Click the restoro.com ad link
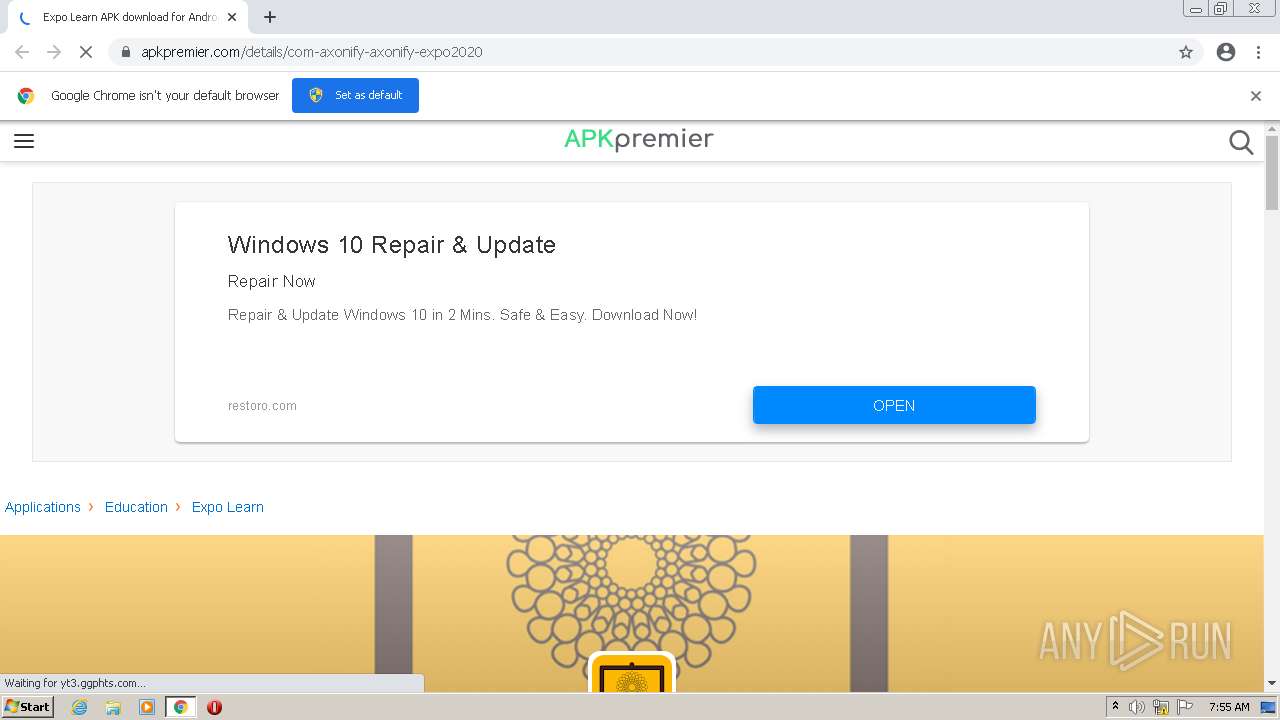 (262, 406)
